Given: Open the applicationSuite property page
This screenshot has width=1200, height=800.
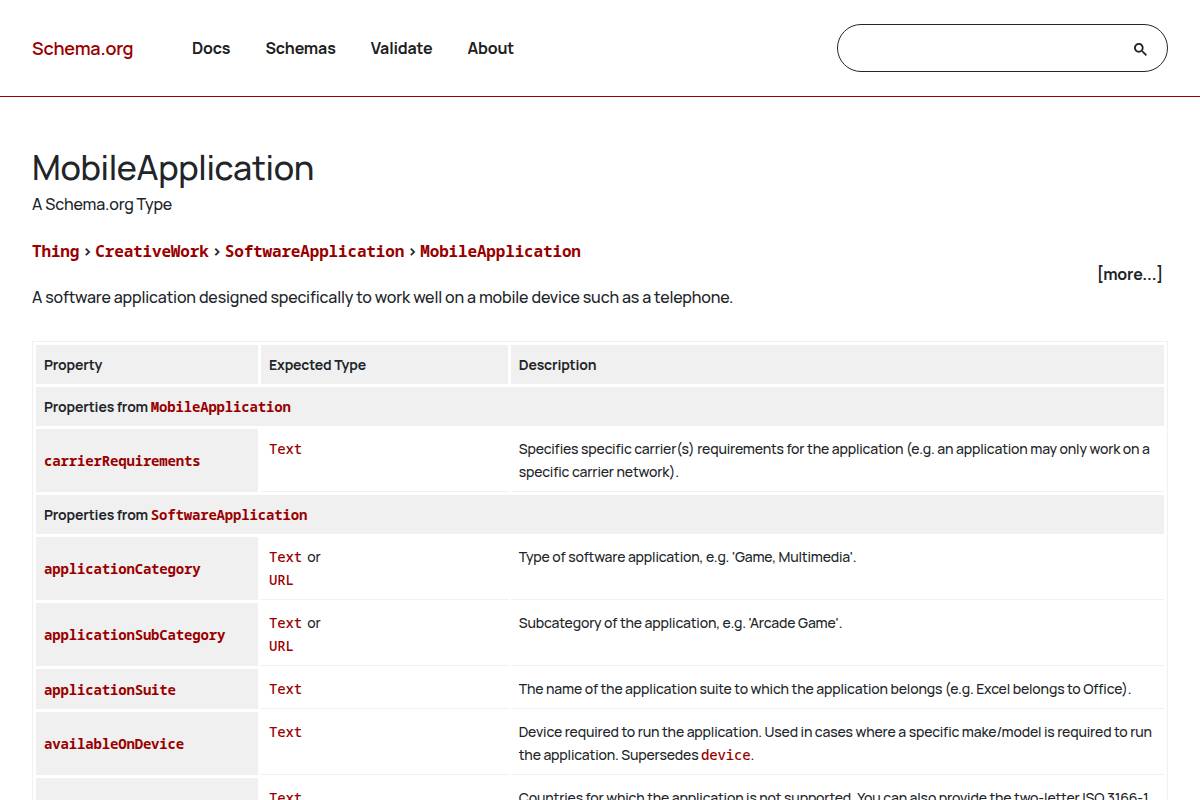Looking at the screenshot, I should [109, 689].
